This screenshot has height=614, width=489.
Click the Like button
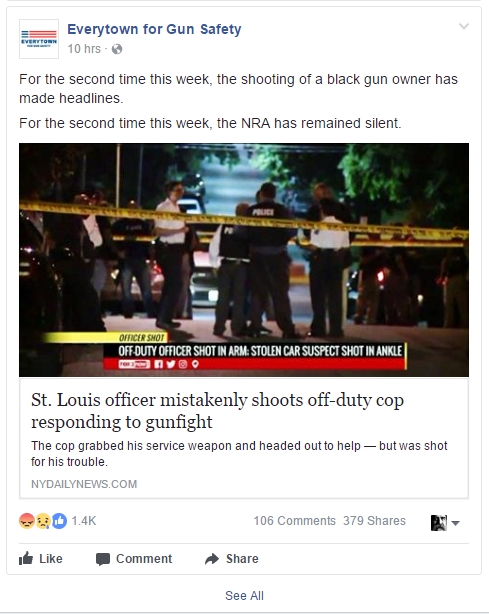(x=41, y=558)
